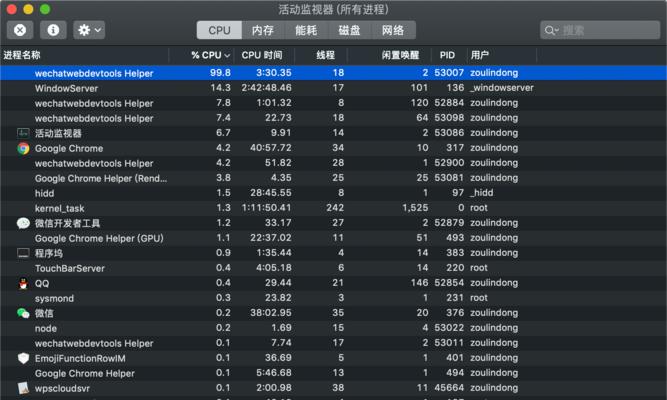Select wechatwebdevtools Helper with PID 53007
667x400 pixels.
[x=334, y=73]
